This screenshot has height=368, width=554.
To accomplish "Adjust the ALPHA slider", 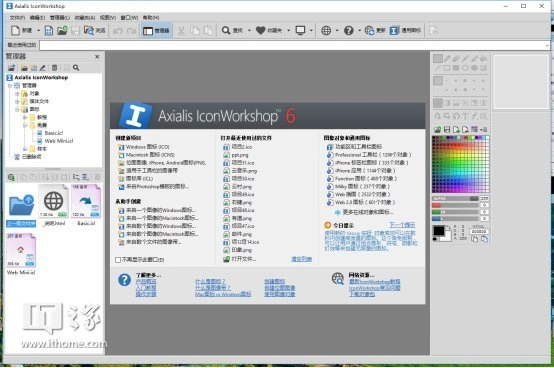I will point(455,198).
